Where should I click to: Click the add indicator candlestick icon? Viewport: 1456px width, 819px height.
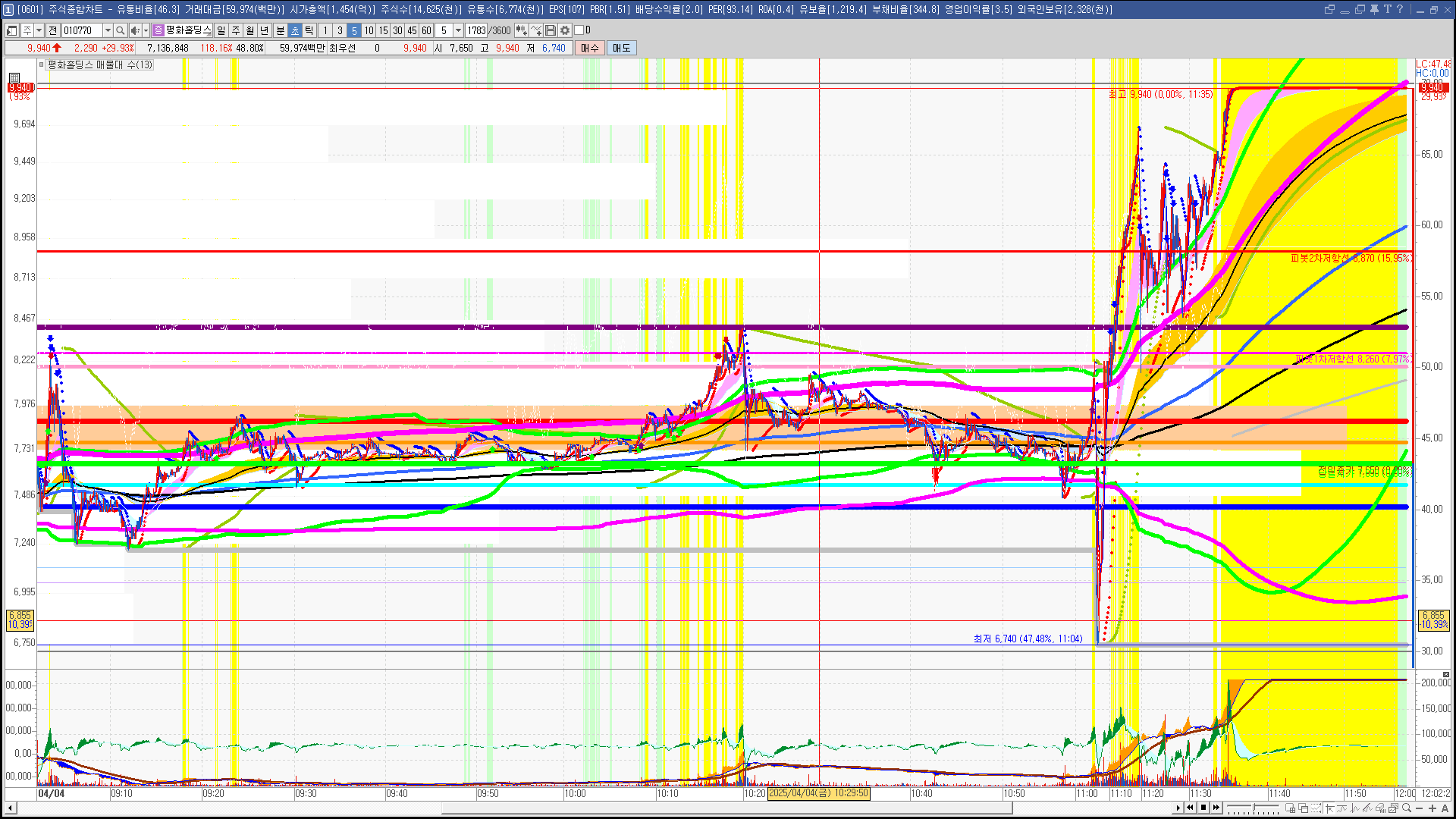pos(521,30)
